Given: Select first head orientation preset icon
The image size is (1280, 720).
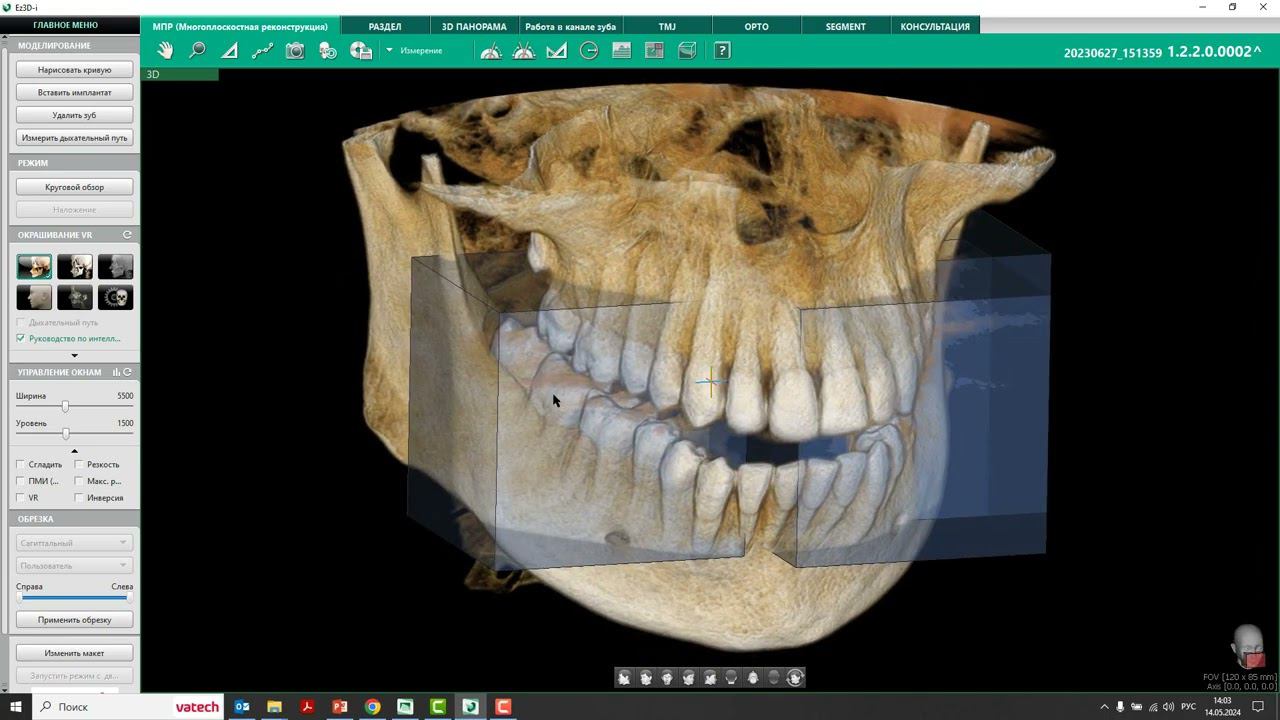Looking at the screenshot, I should [624, 678].
